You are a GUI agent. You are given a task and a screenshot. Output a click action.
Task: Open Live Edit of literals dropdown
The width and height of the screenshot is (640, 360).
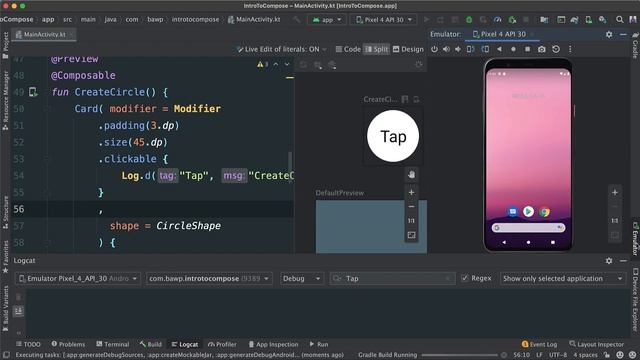pos(282,49)
